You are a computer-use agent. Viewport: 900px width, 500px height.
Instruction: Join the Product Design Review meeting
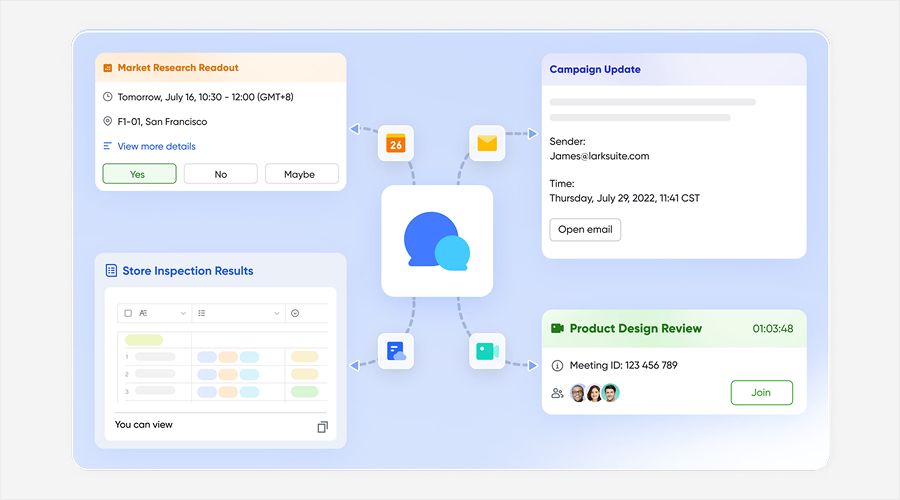tap(761, 393)
